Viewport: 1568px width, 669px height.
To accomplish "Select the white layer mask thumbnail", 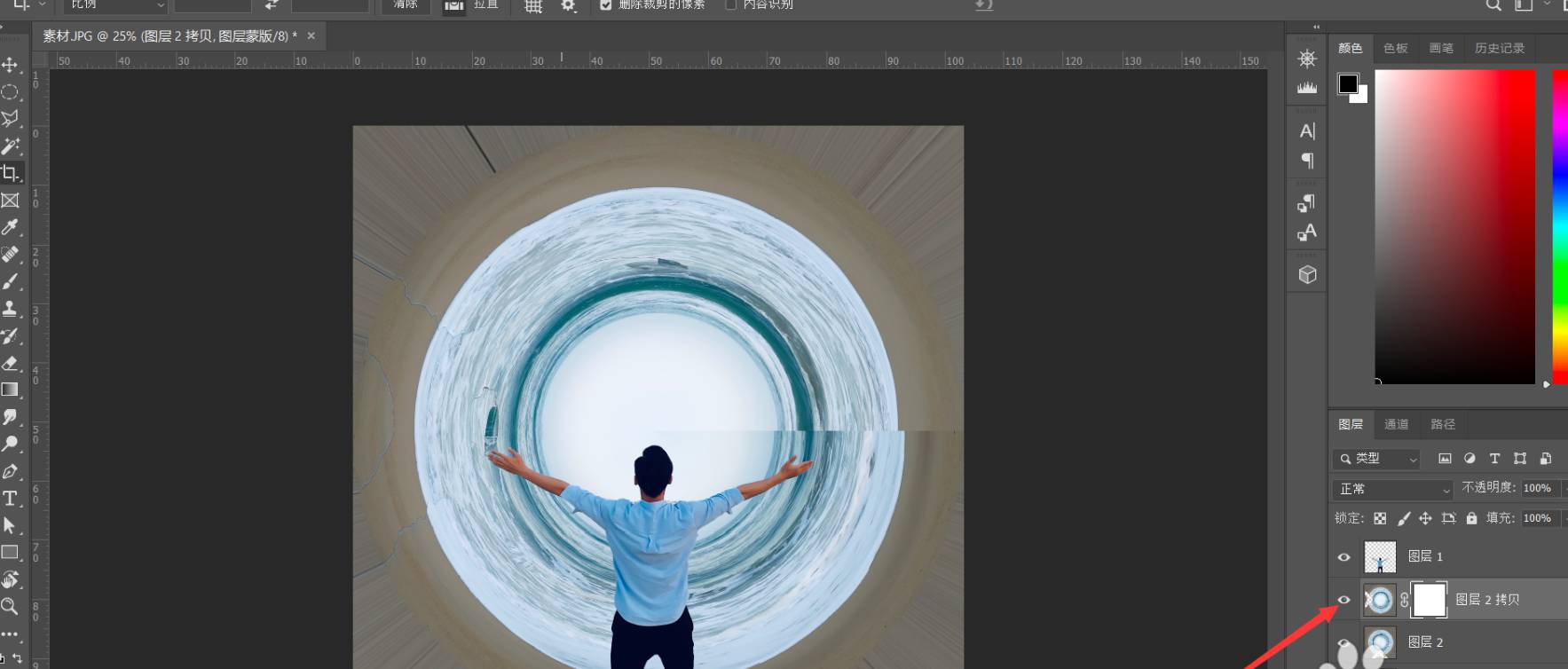I will [1429, 600].
